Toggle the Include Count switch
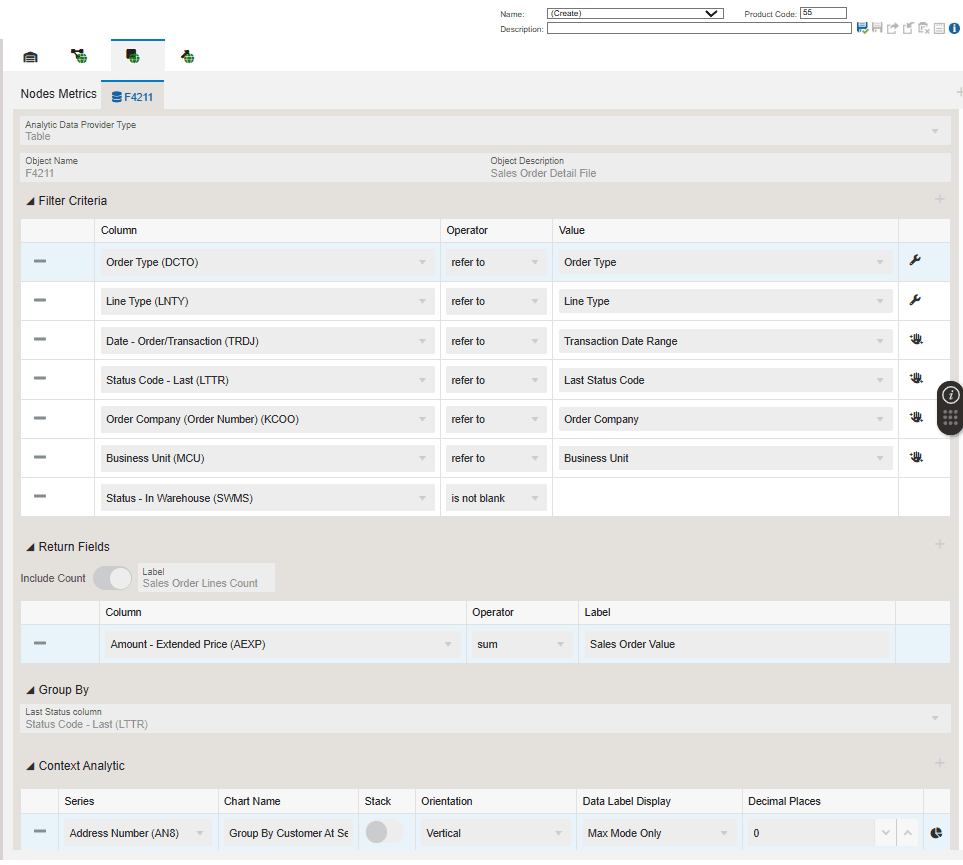Image resolution: width=963 pixels, height=865 pixels. [x=112, y=578]
